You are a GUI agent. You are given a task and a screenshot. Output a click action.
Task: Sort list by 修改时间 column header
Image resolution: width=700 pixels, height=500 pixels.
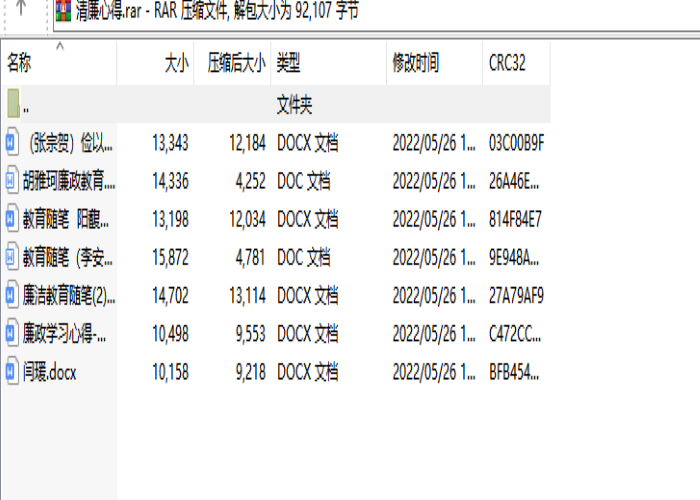point(414,64)
